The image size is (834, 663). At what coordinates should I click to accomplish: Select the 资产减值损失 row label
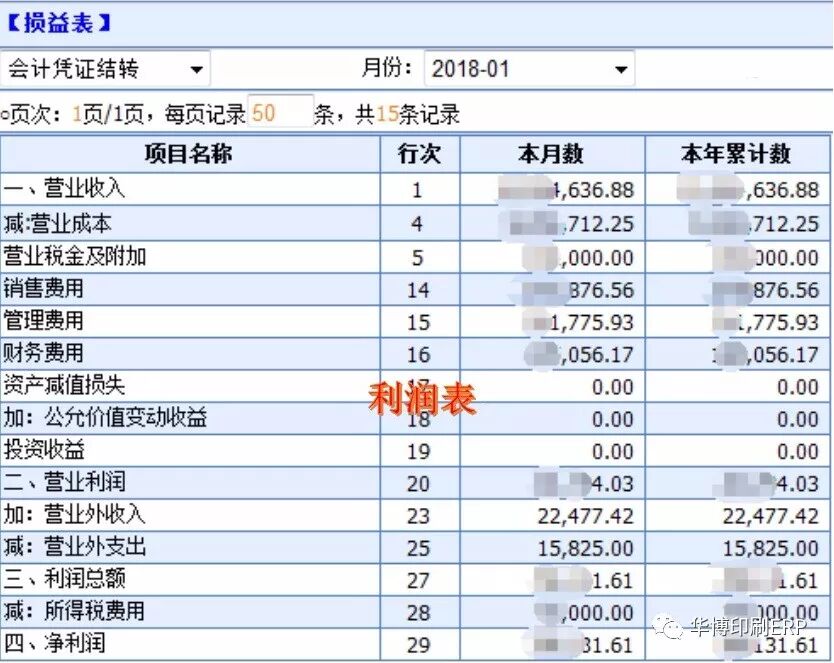(x=64, y=385)
